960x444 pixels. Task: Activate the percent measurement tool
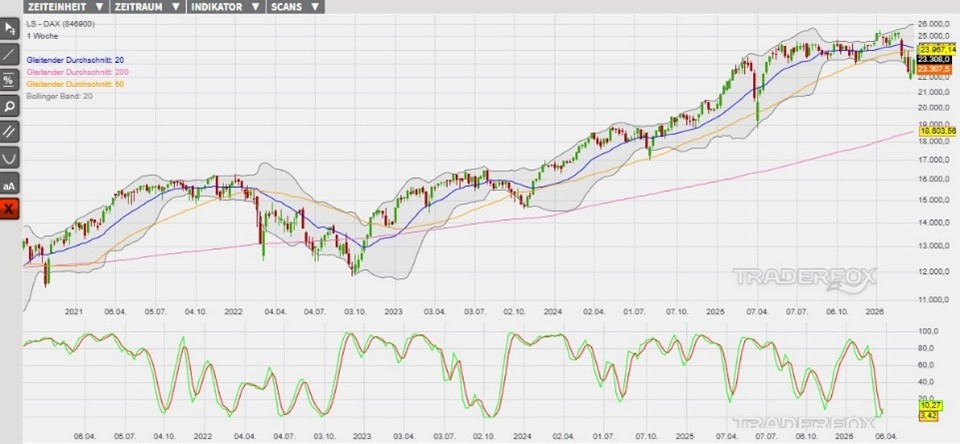coord(10,79)
